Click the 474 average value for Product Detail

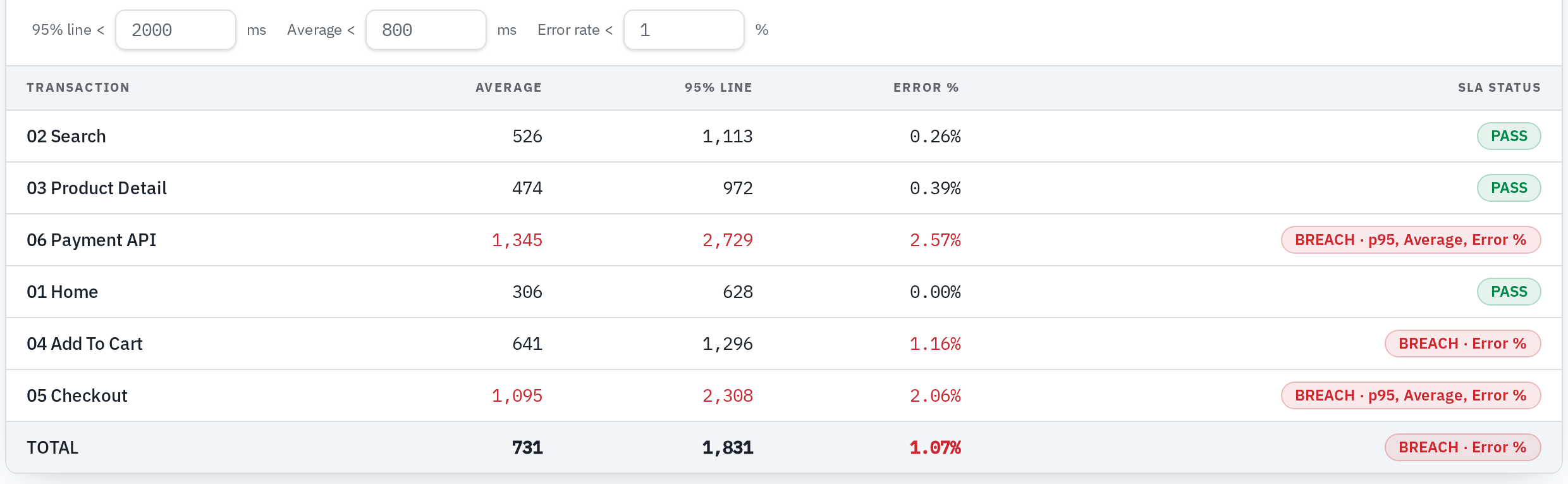pyautogui.click(x=527, y=189)
